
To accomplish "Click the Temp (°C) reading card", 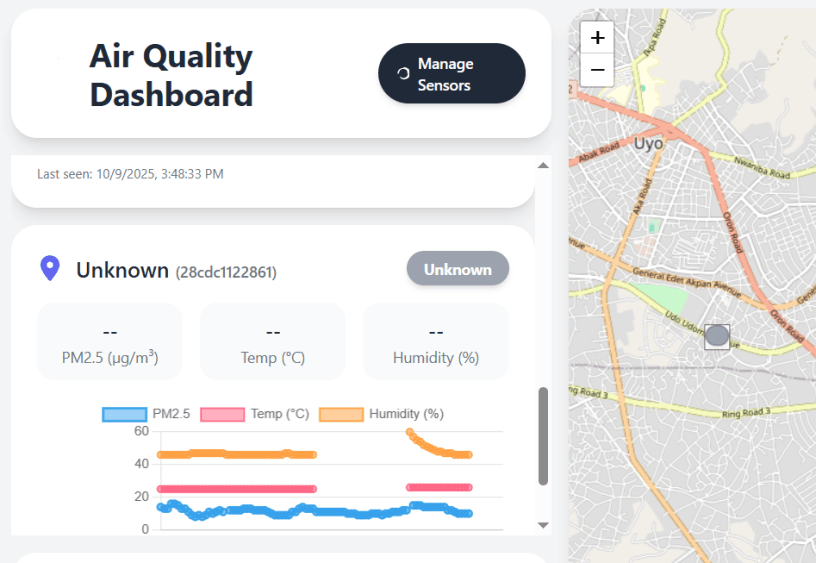I will pyautogui.click(x=273, y=342).
